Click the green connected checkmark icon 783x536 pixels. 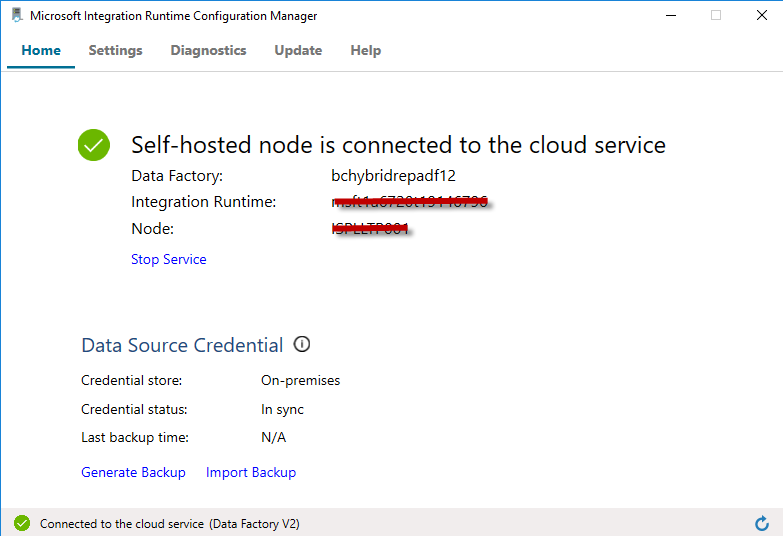(94, 145)
